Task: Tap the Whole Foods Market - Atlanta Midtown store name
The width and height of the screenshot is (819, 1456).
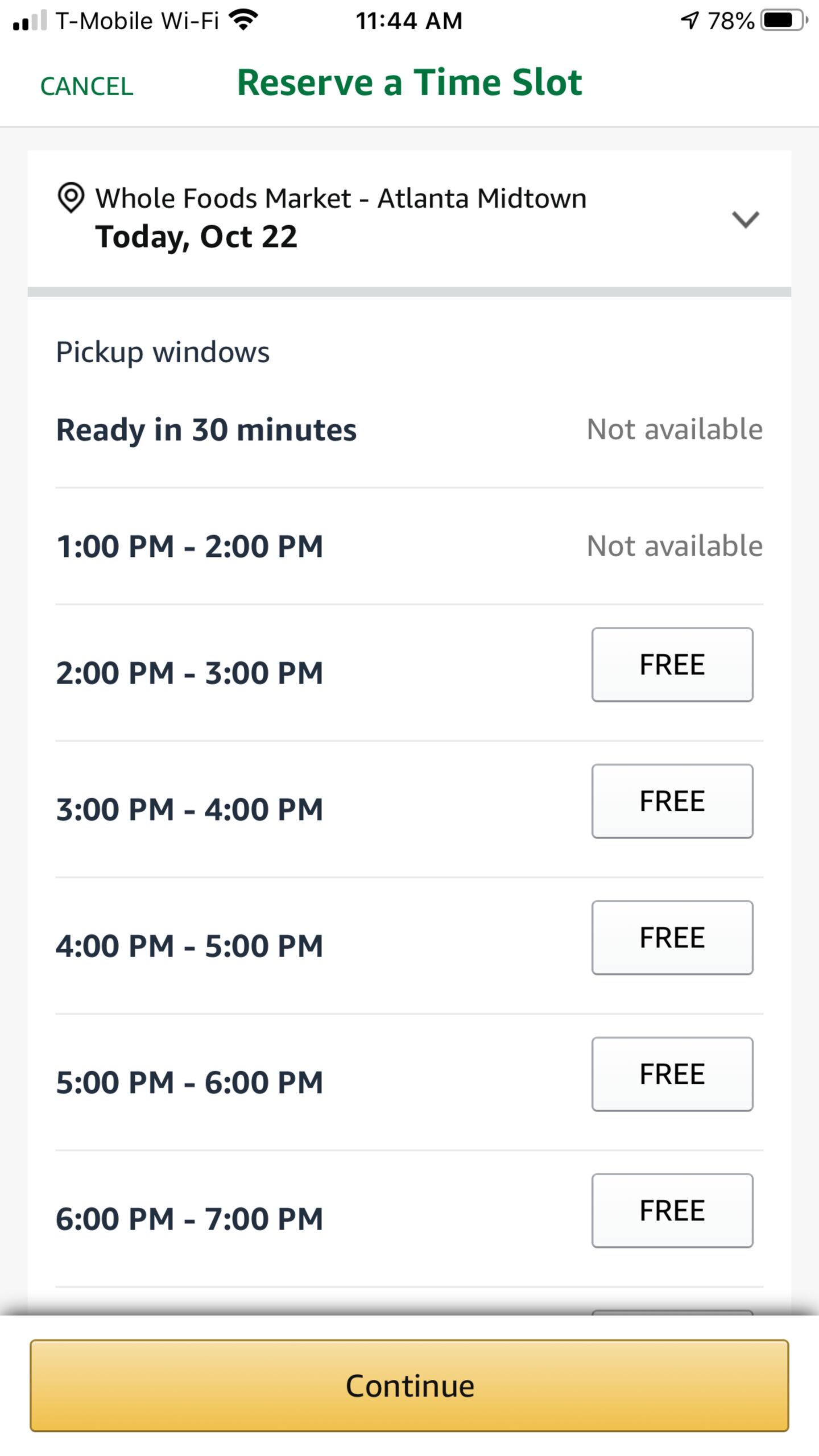Action: click(341, 198)
